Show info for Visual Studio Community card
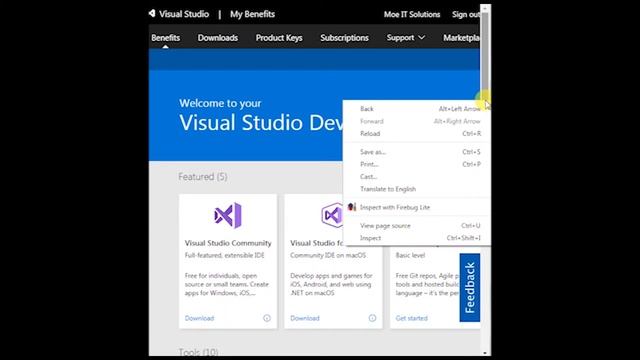This screenshot has height=360, width=640. click(x=267, y=318)
